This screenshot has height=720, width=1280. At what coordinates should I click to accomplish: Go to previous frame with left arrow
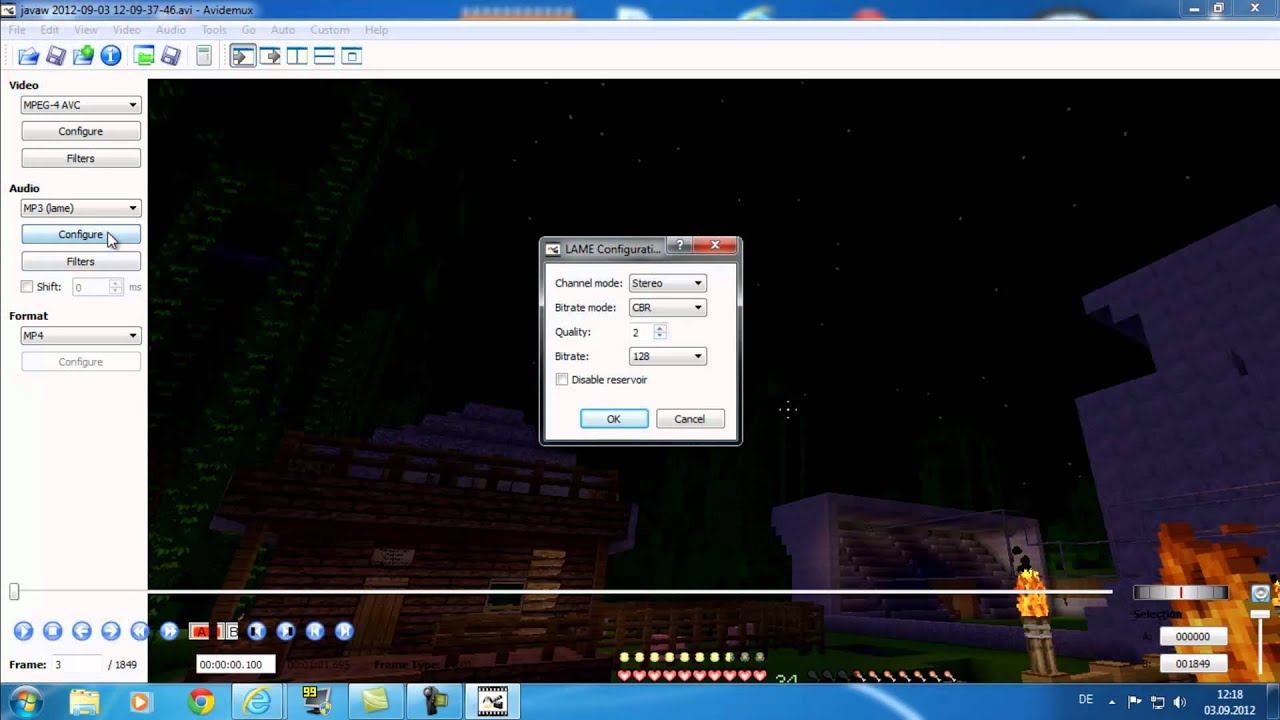tap(82, 631)
